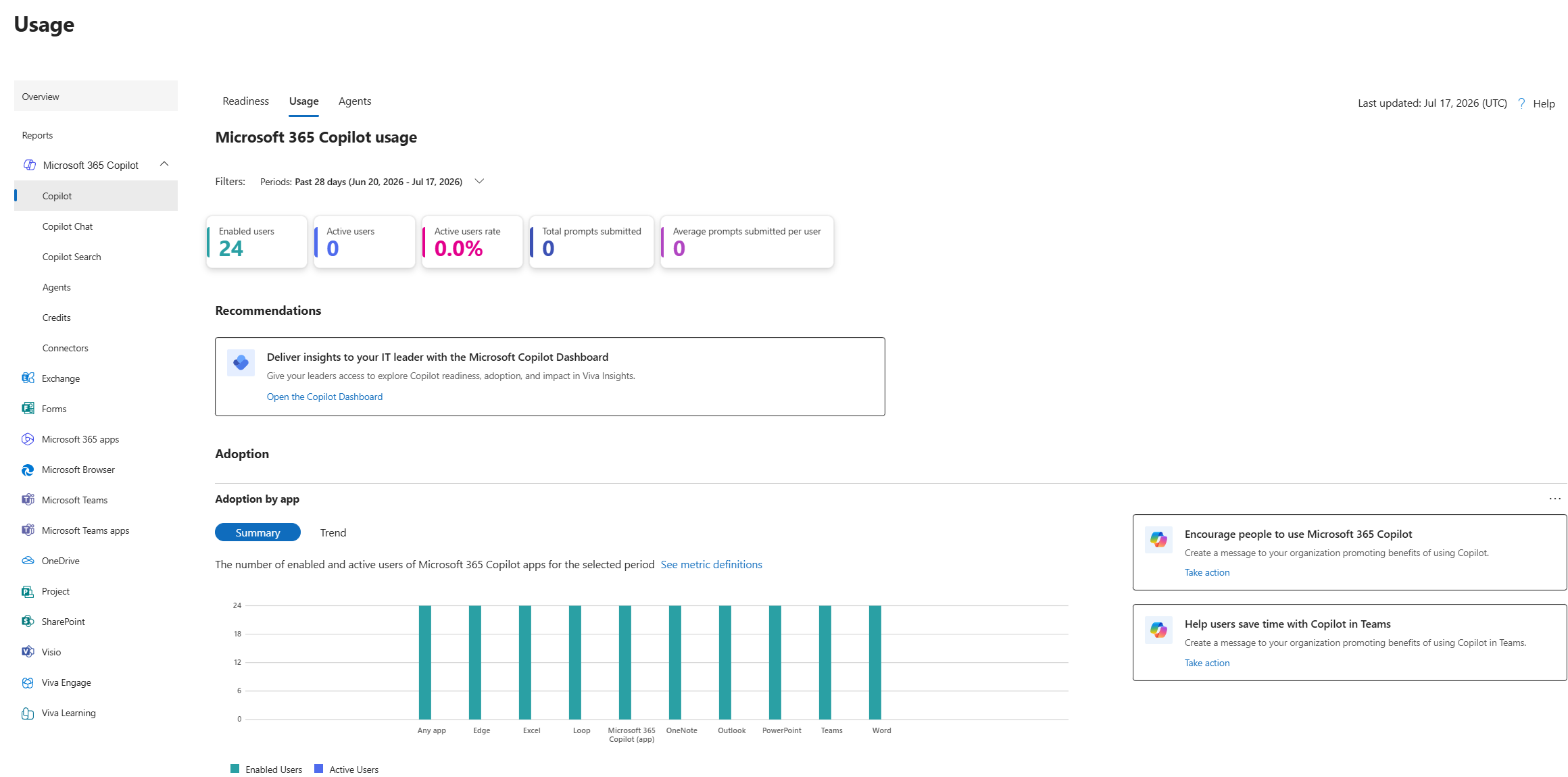The image size is (1568, 777).
Task: Click the Viva Engage icon
Action: point(28,682)
